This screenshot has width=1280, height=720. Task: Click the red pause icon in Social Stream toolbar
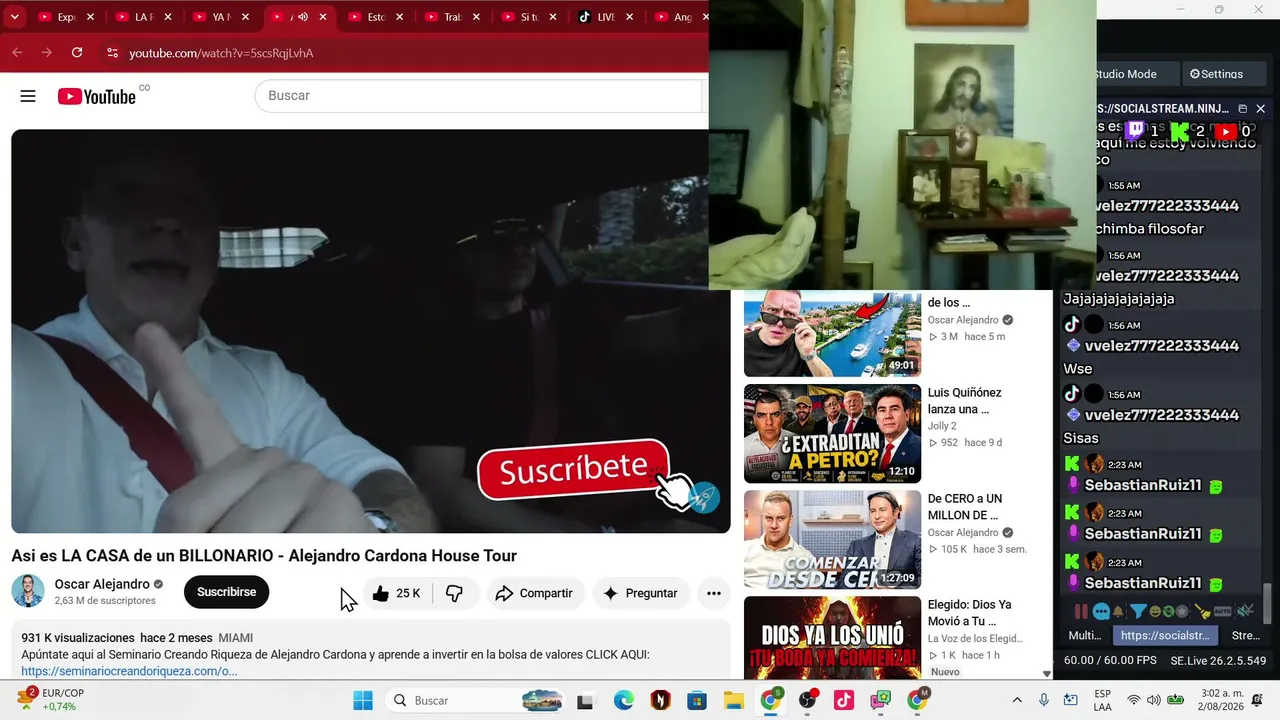coord(1081,611)
